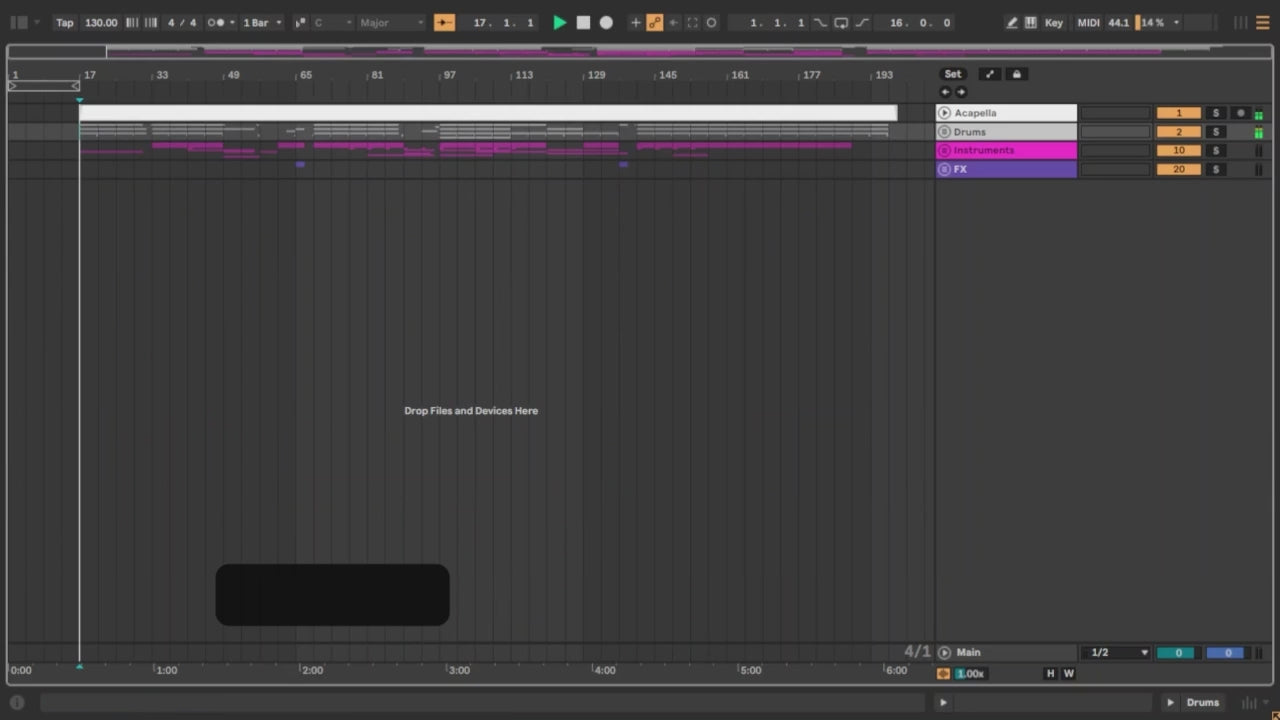Enable Draw Mode pencil icon
The width and height of the screenshot is (1280, 720).
1012,22
